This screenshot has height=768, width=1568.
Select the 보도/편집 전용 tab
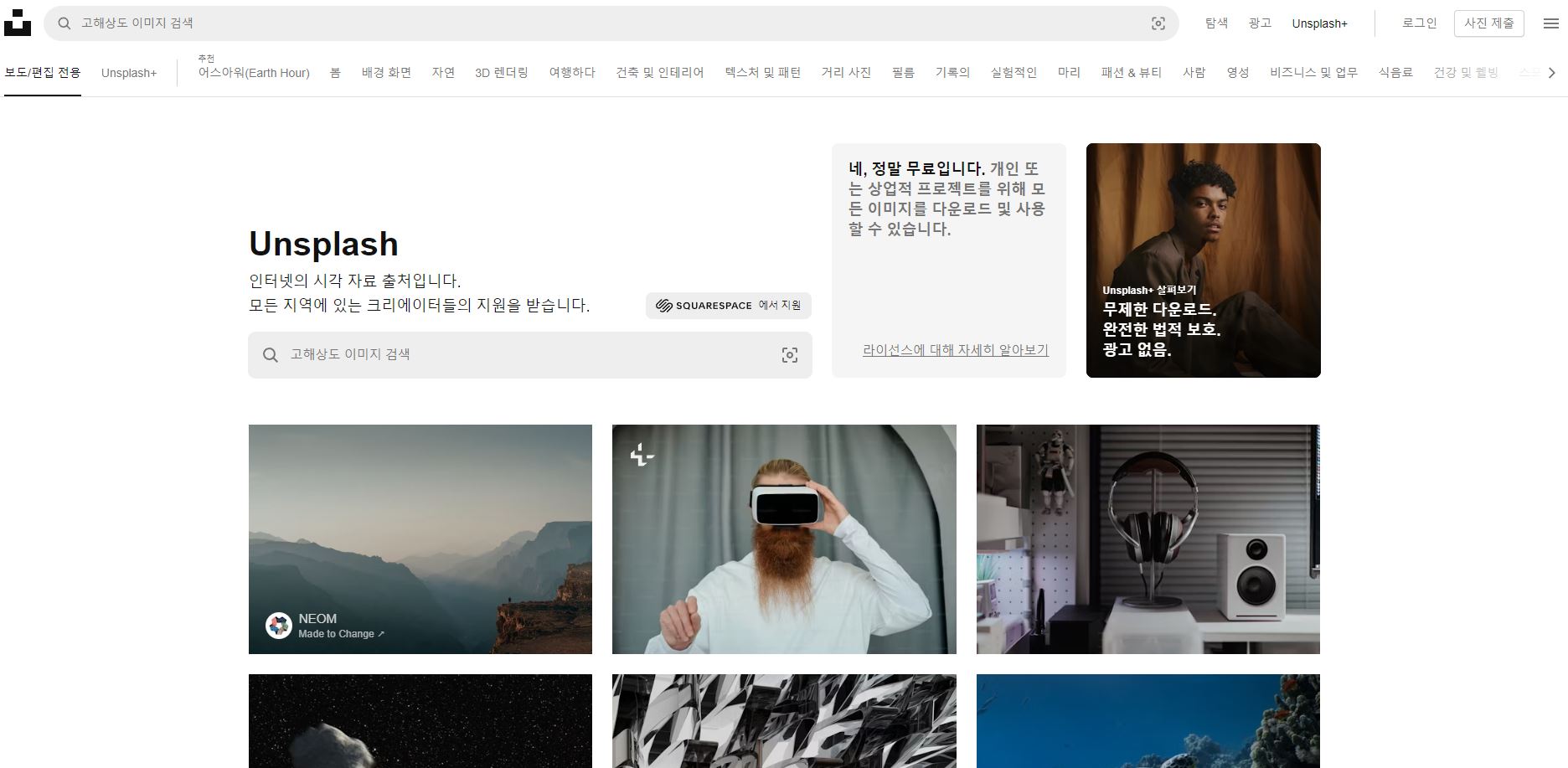[43, 73]
